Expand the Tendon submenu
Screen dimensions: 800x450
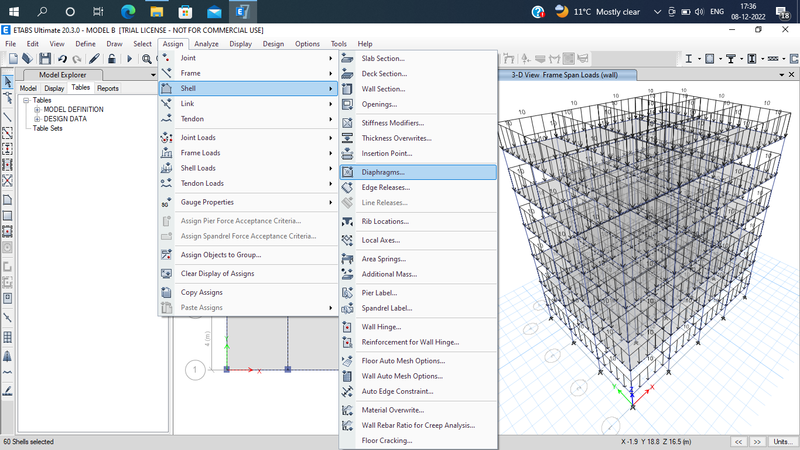[x=248, y=119]
